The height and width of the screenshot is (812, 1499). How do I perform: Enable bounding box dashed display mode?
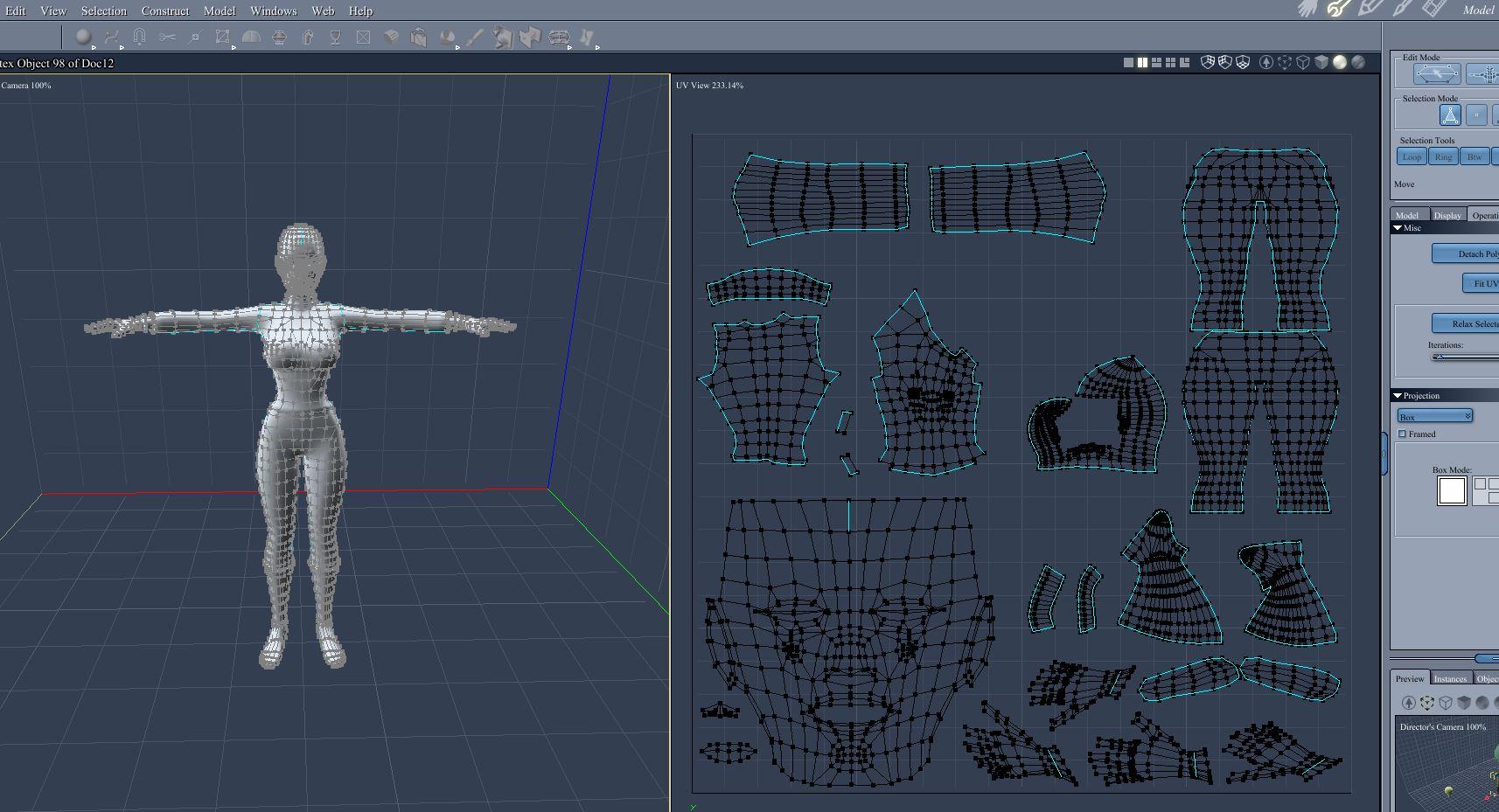pyautogui.click(x=1285, y=62)
